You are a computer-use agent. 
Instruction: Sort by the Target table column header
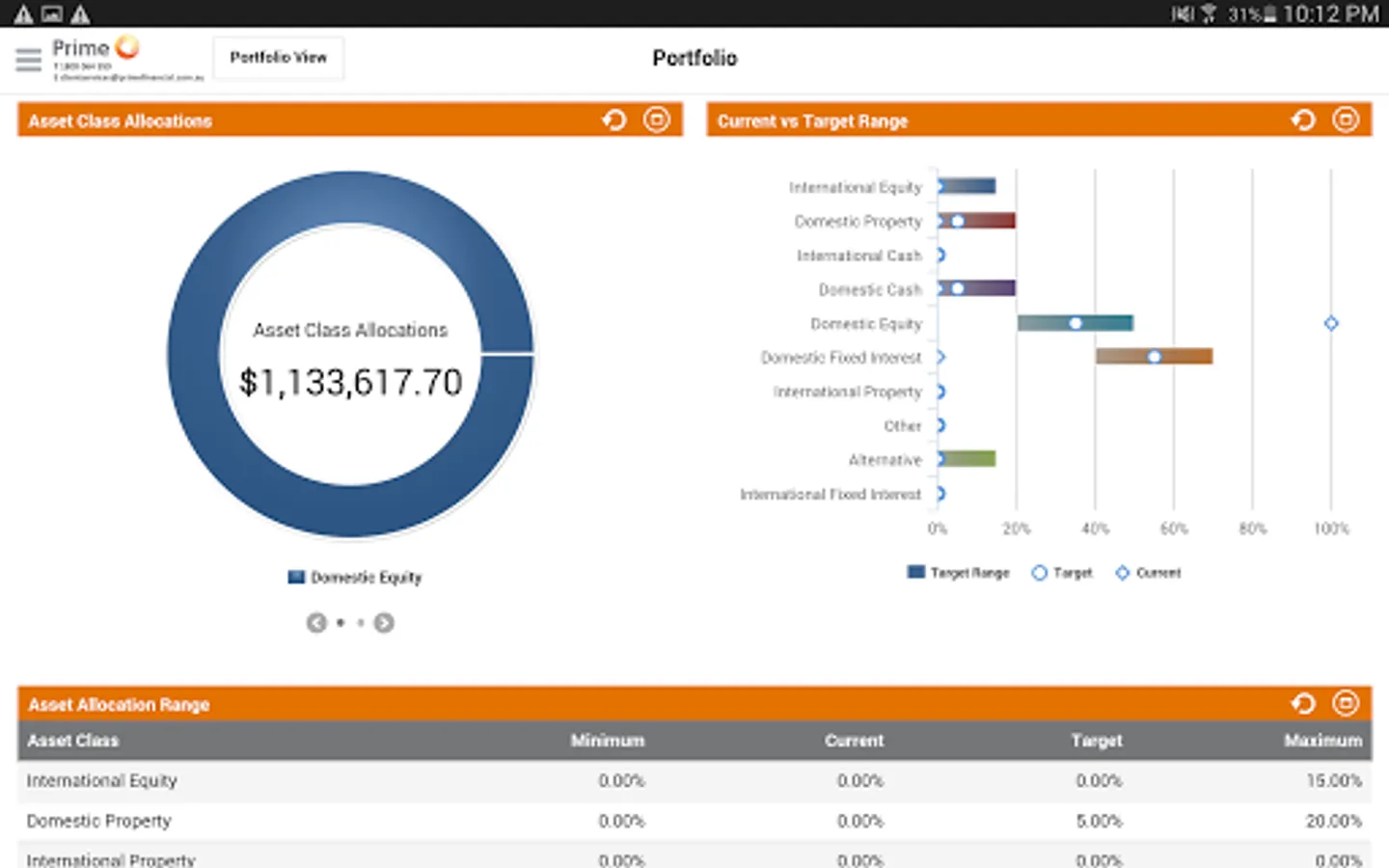(x=1097, y=741)
